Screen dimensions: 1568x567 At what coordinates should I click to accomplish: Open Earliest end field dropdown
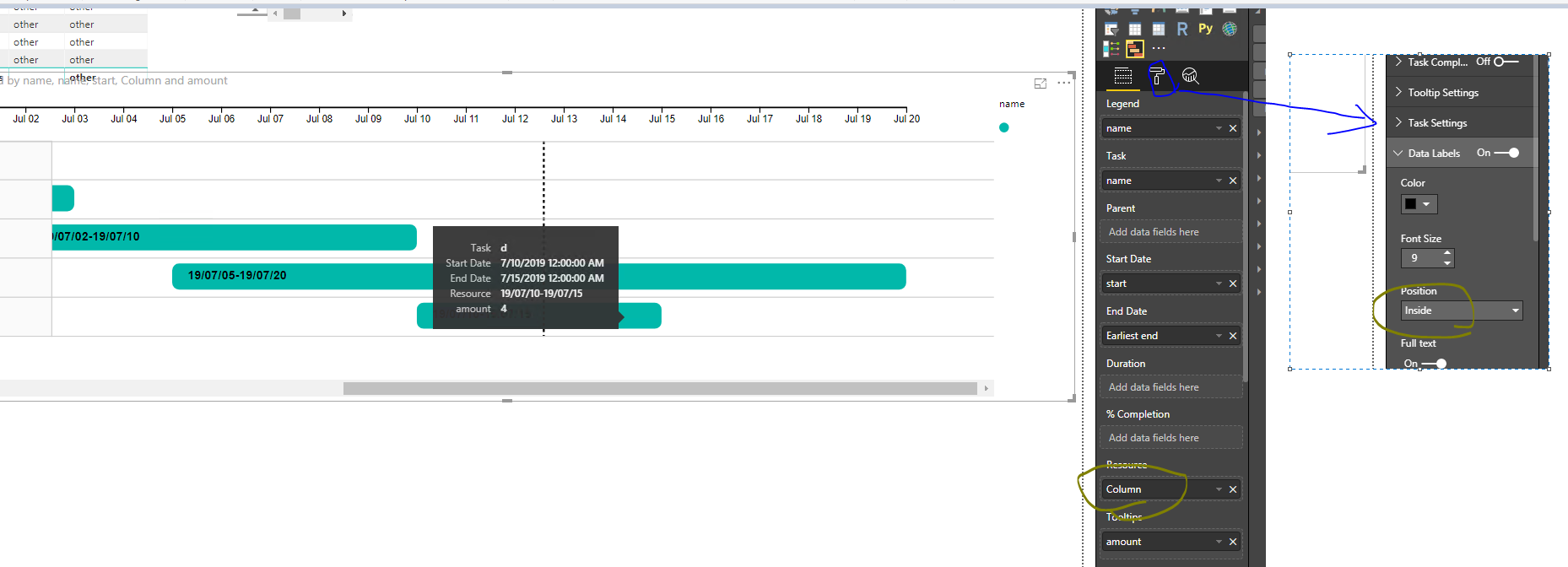pyautogui.click(x=1219, y=336)
